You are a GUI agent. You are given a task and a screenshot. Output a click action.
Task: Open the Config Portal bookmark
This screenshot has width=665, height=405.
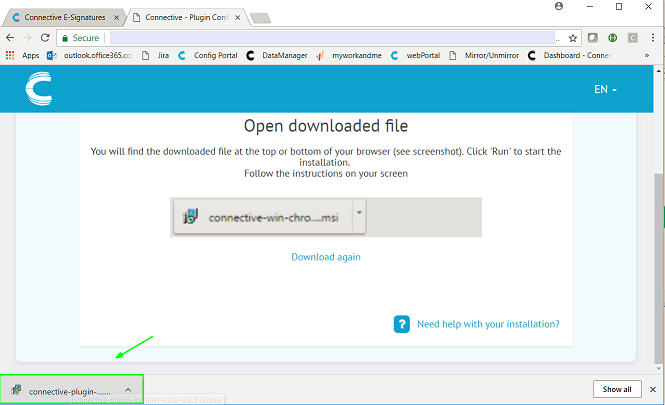click(x=209, y=55)
